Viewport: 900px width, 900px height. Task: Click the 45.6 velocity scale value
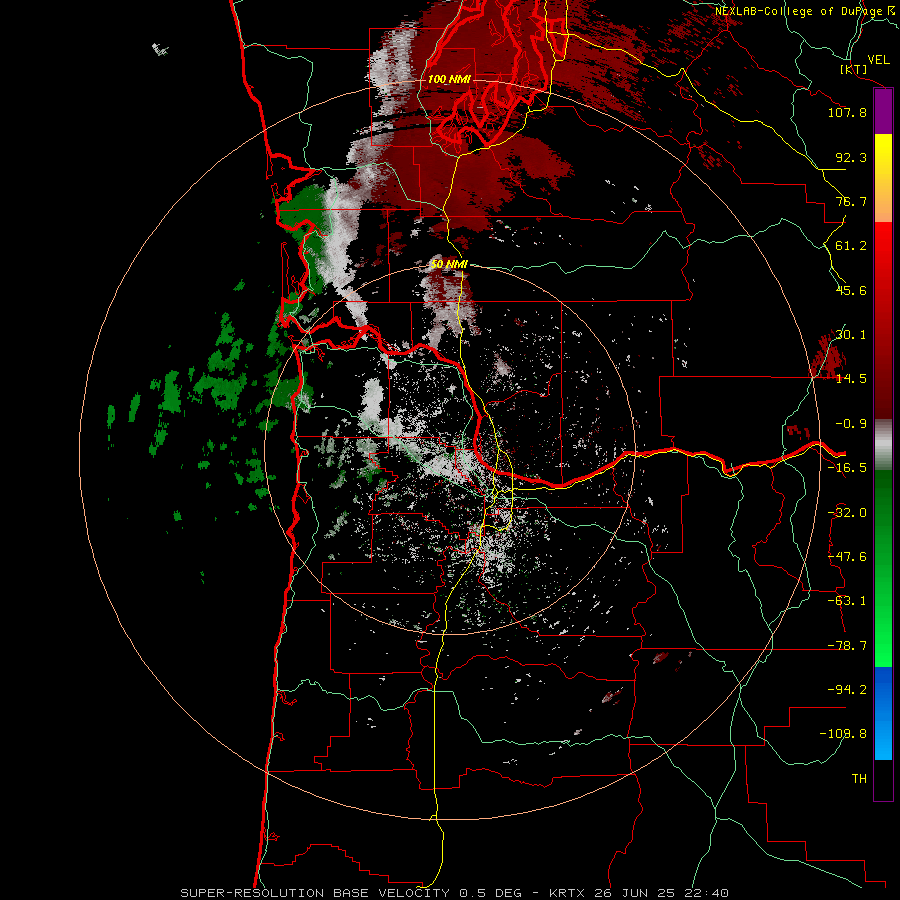(x=851, y=290)
